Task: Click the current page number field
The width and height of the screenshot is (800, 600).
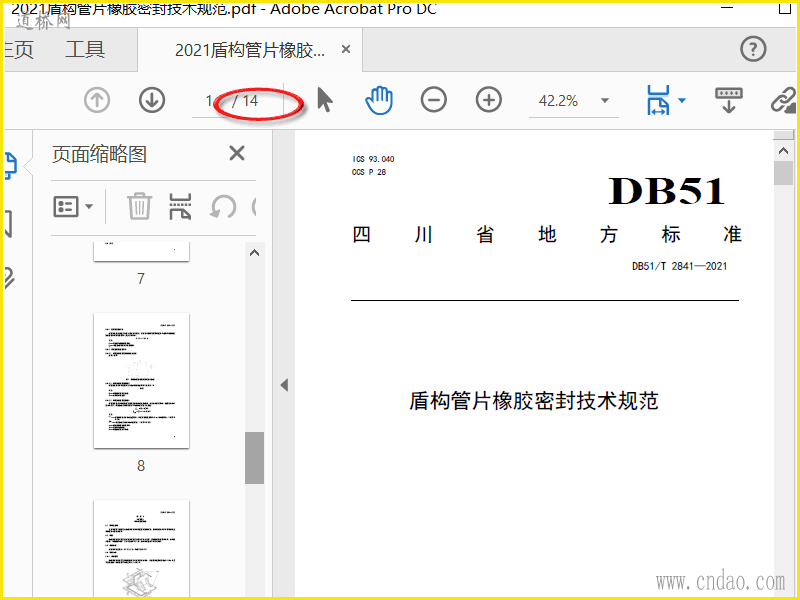Action: (210, 101)
